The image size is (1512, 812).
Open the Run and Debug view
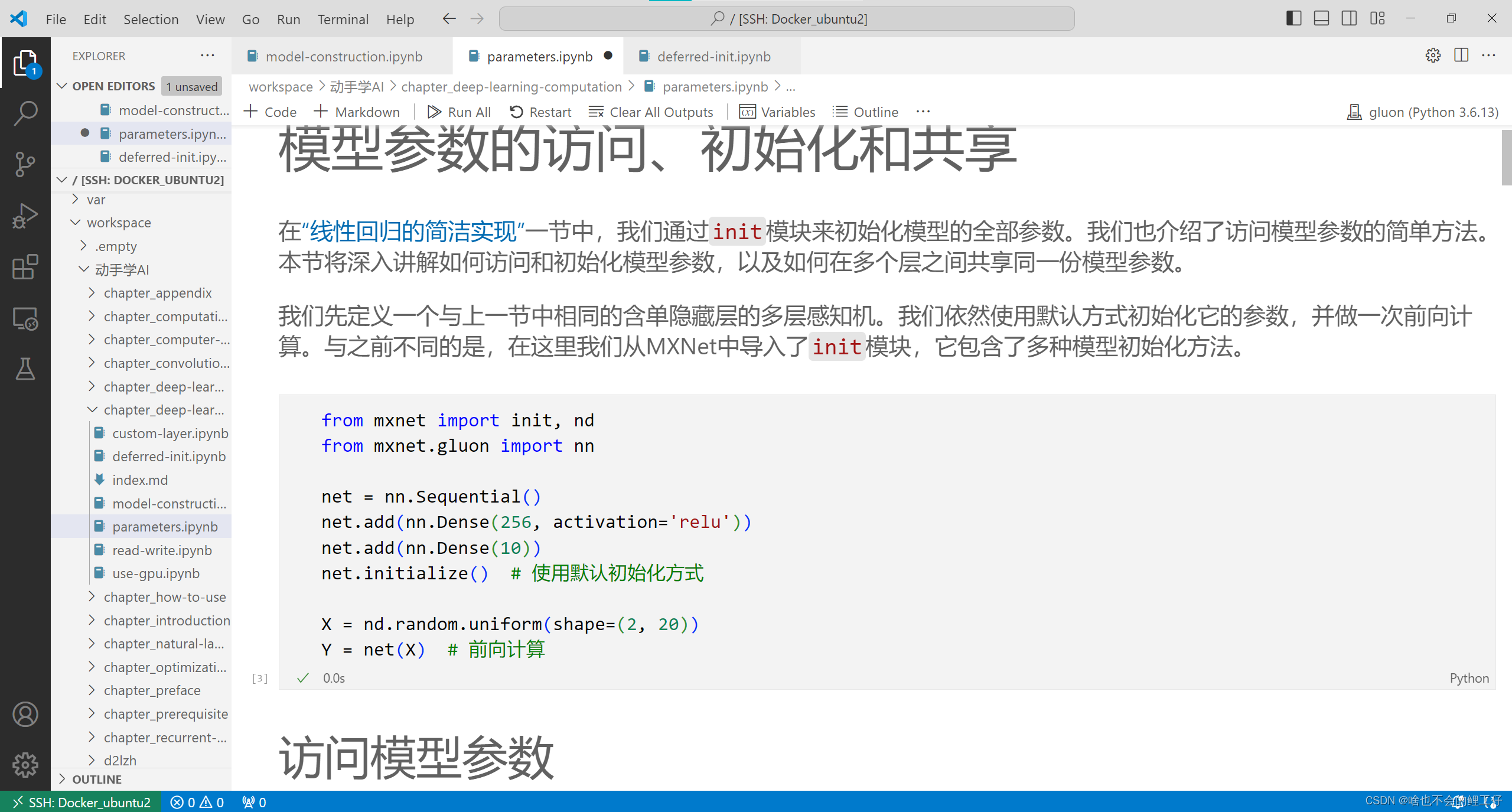click(25, 216)
